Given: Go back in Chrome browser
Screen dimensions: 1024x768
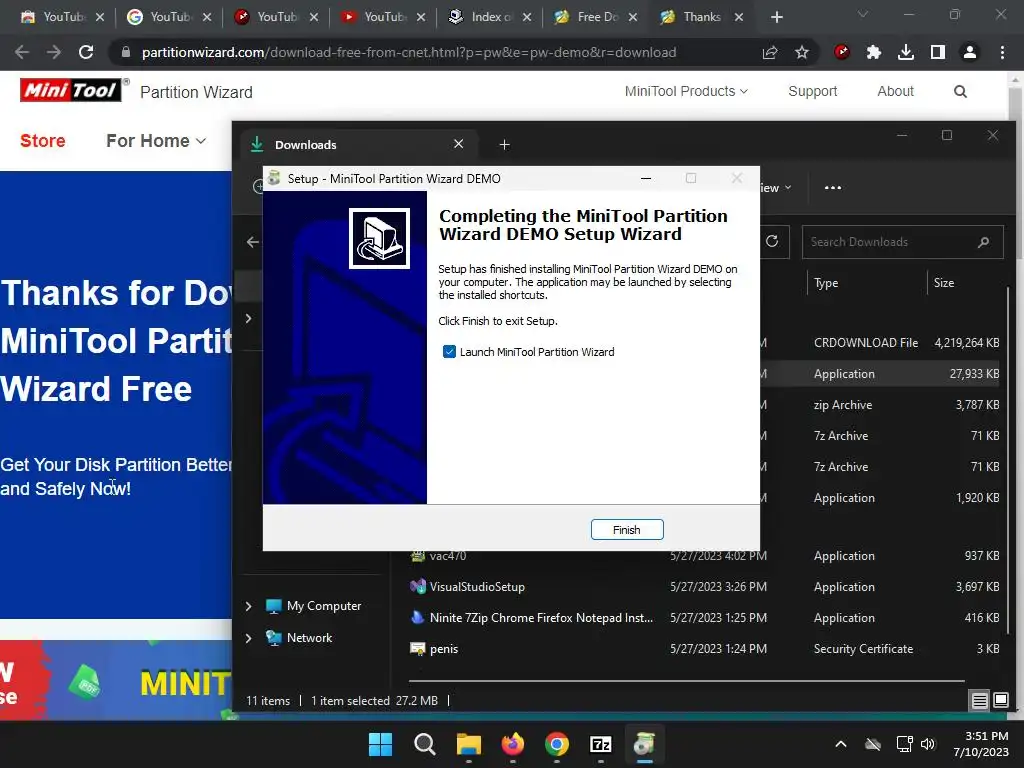Looking at the screenshot, I should click(x=22, y=52).
